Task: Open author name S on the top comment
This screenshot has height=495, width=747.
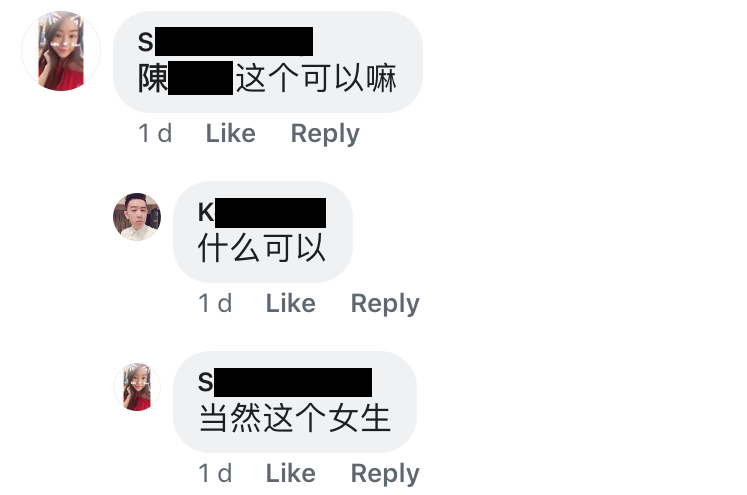Action: click(225, 41)
